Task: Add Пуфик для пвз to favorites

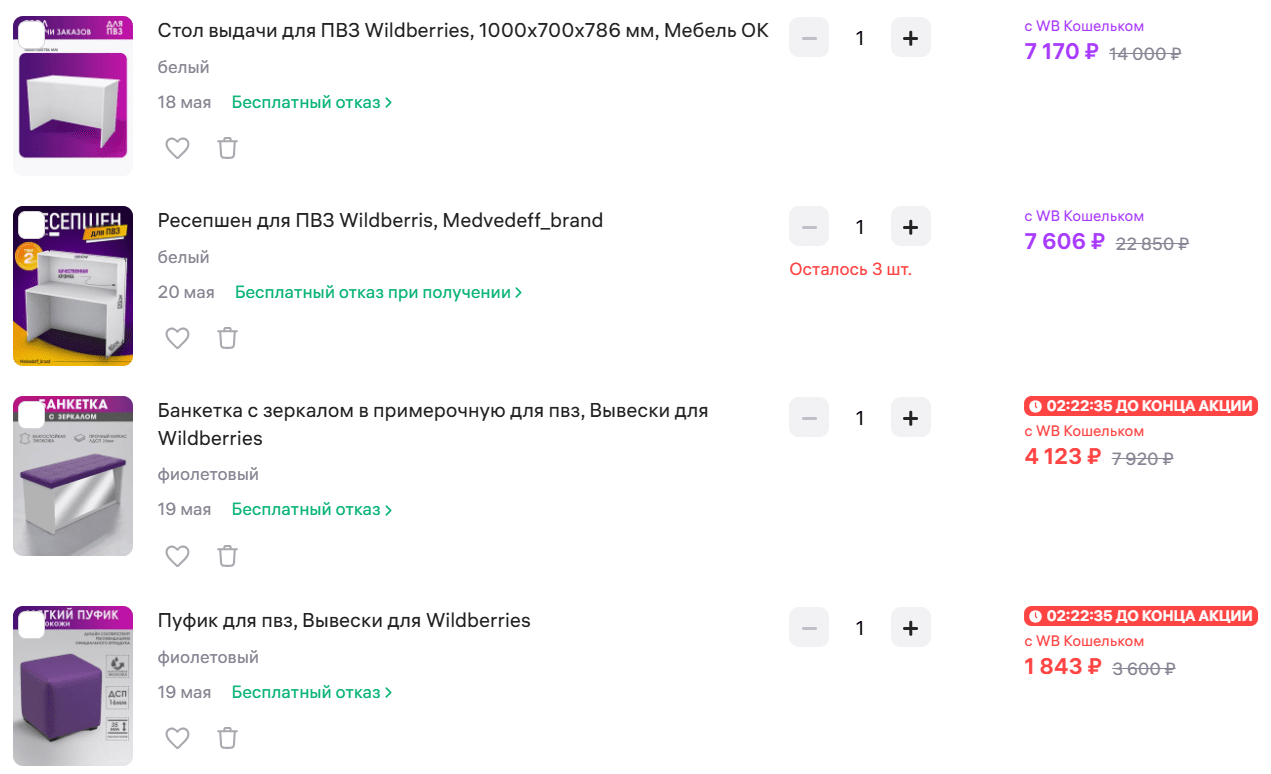Action: [x=177, y=738]
